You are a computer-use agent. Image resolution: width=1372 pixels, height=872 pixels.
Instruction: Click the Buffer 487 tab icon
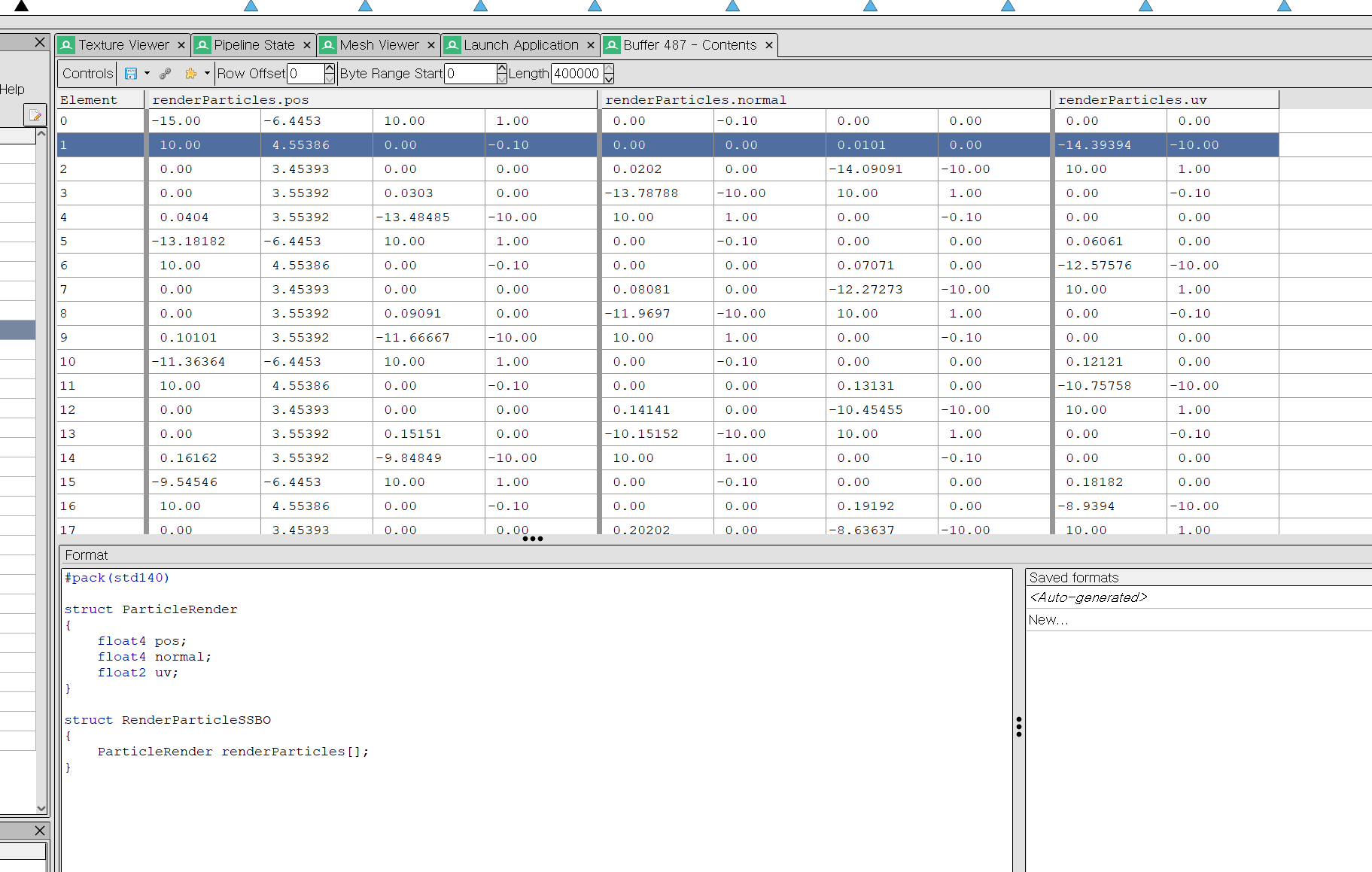(x=612, y=45)
